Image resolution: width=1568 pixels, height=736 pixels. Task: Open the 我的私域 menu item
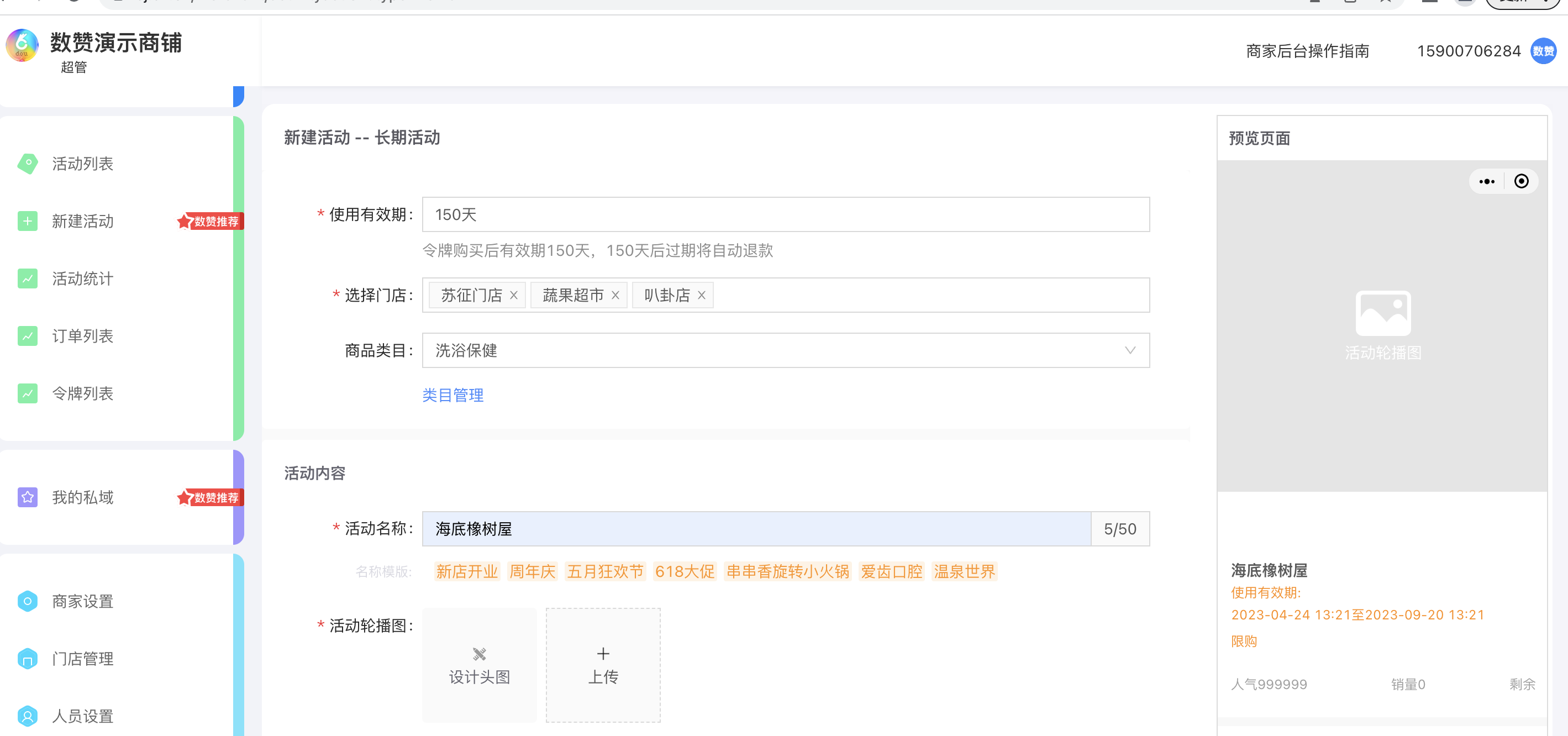click(82, 497)
